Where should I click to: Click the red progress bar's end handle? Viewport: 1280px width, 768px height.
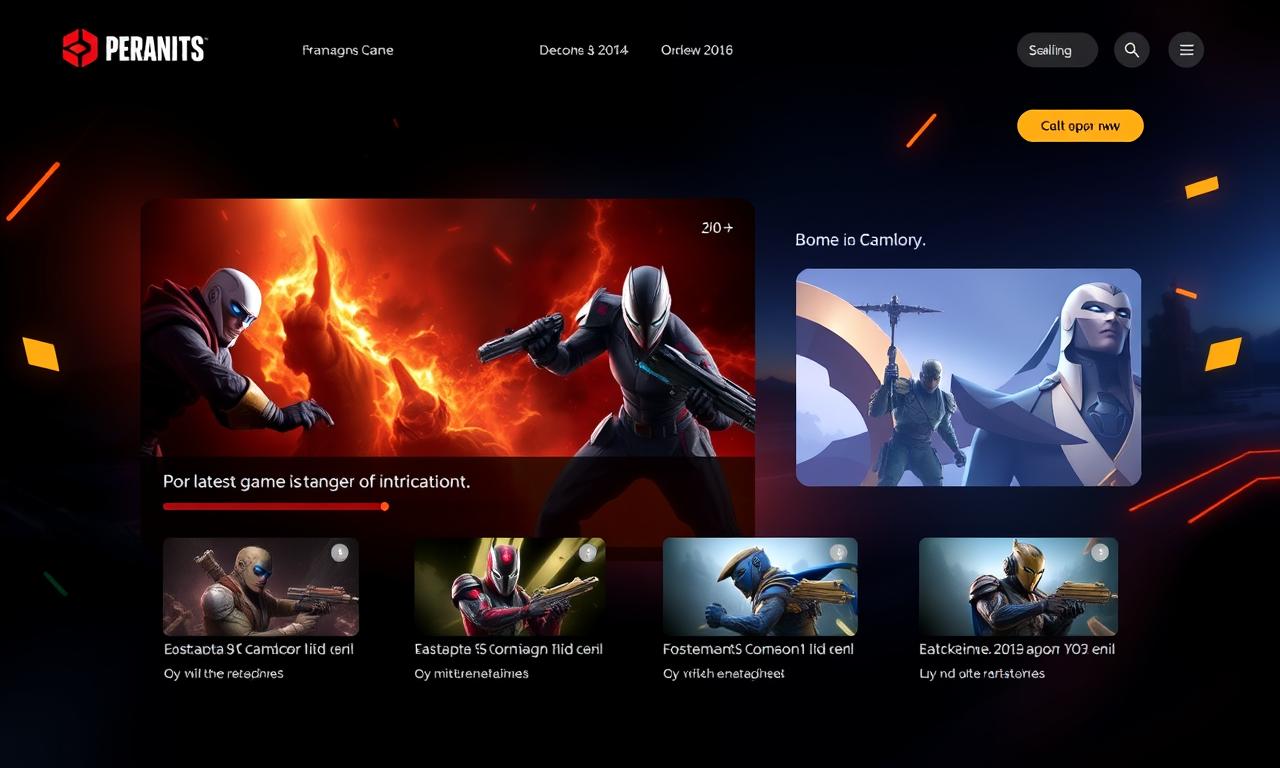tap(385, 506)
